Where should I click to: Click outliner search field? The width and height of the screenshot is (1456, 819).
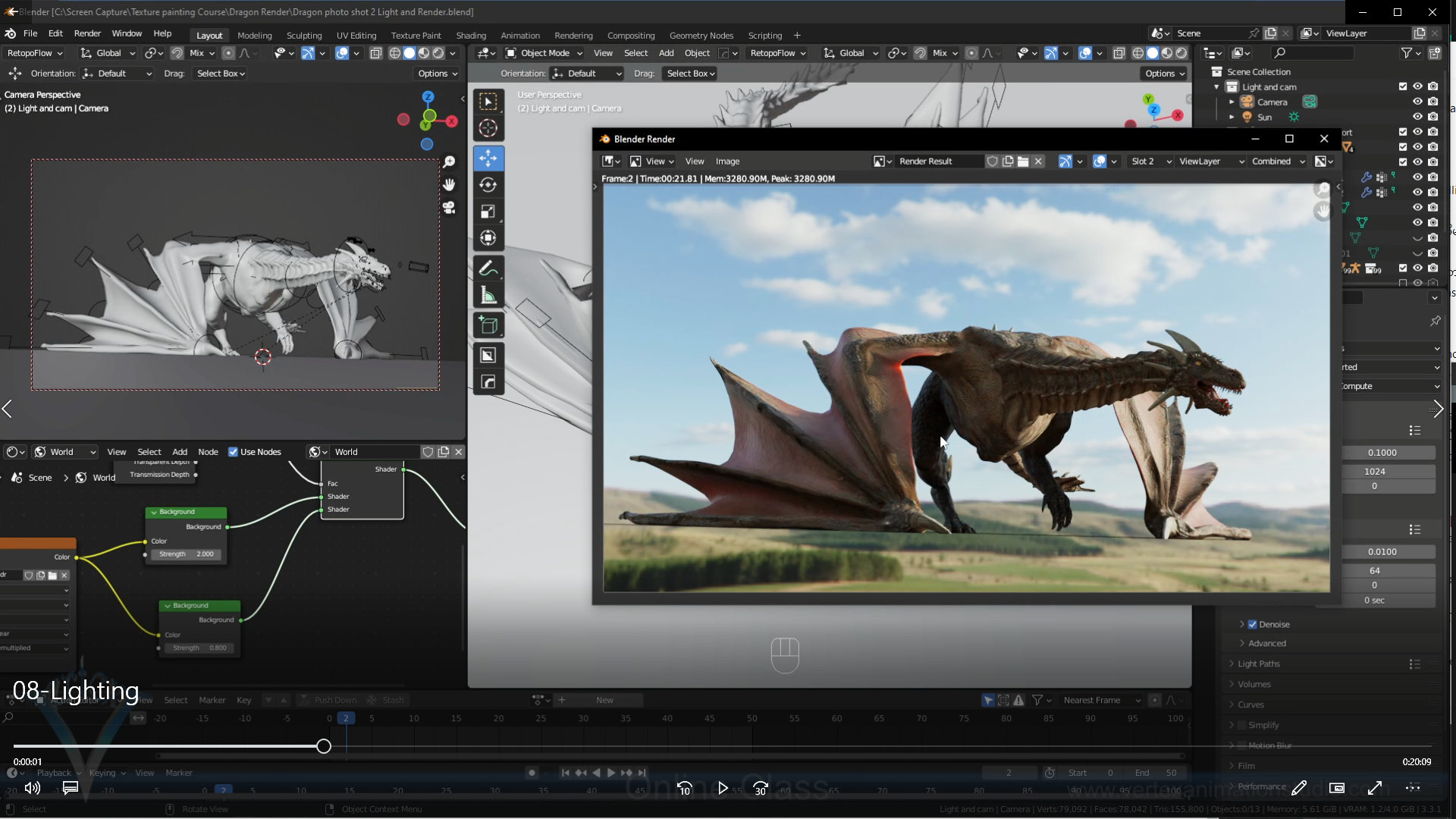[1311, 53]
